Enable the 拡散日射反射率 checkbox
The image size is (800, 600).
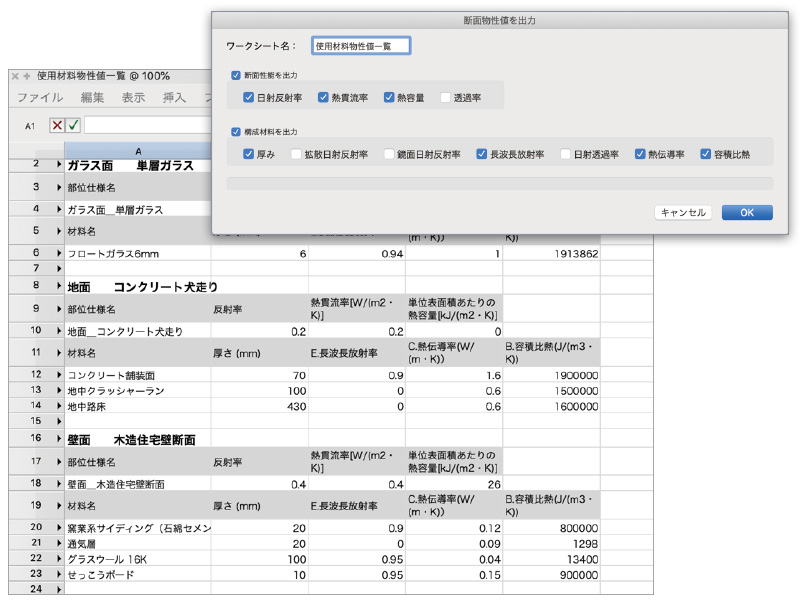click(296, 154)
